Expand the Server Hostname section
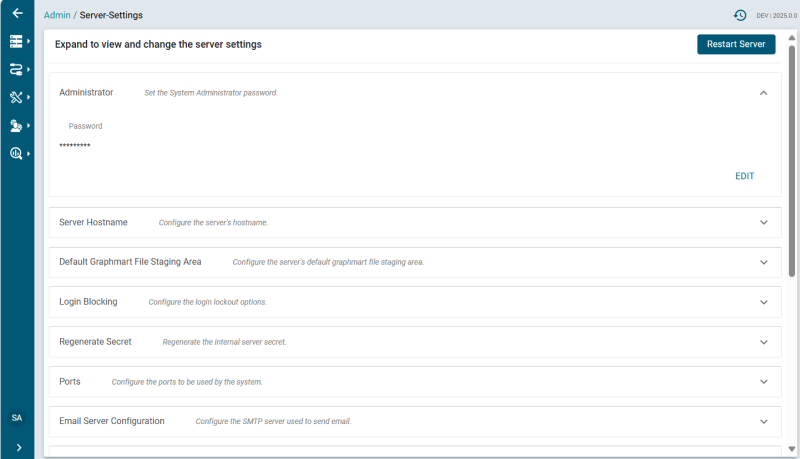Screen dimensions: 800x459 pyautogui.click(x=763, y=222)
